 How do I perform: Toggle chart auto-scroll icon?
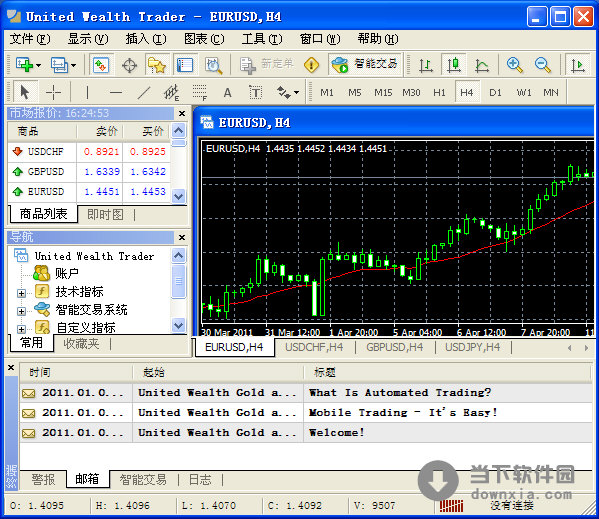tap(578, 65)
